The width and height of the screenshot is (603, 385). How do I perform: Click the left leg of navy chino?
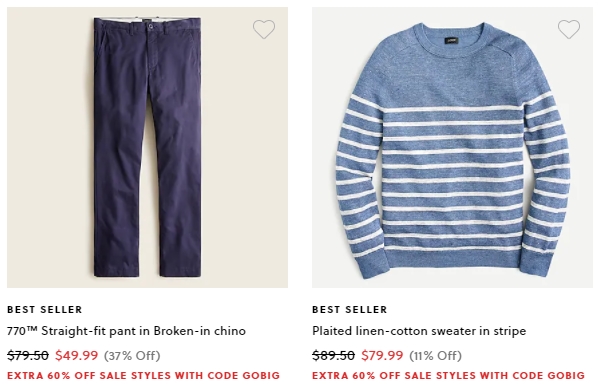click(117, 173)
